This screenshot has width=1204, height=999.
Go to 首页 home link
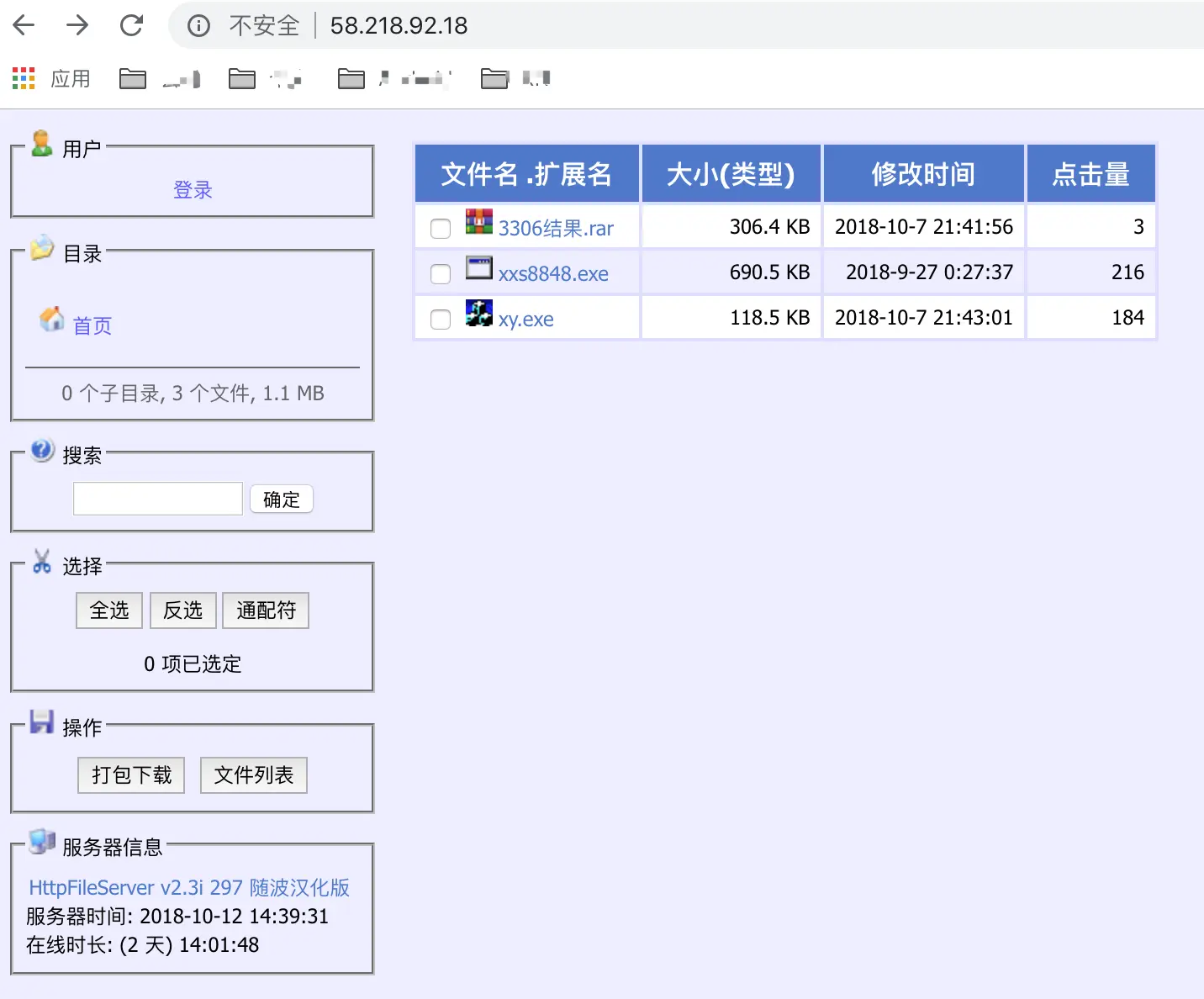(x=92, y=326)
